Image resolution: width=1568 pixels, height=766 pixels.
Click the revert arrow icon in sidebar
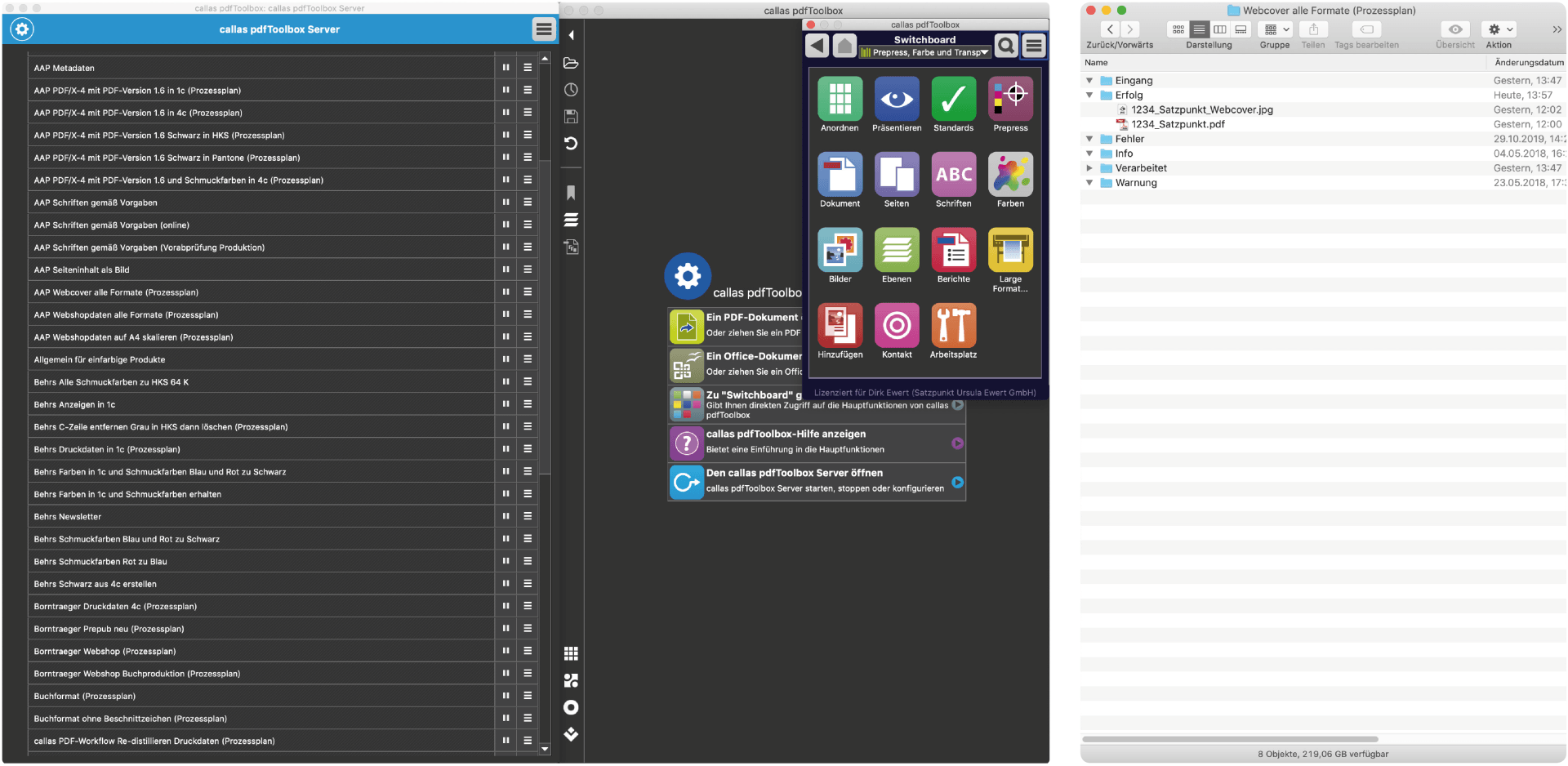point(571,144)
